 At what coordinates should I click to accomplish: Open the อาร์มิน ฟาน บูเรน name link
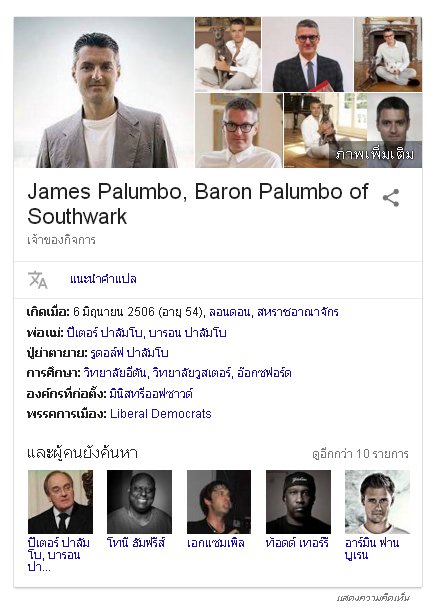pos(372,548)
